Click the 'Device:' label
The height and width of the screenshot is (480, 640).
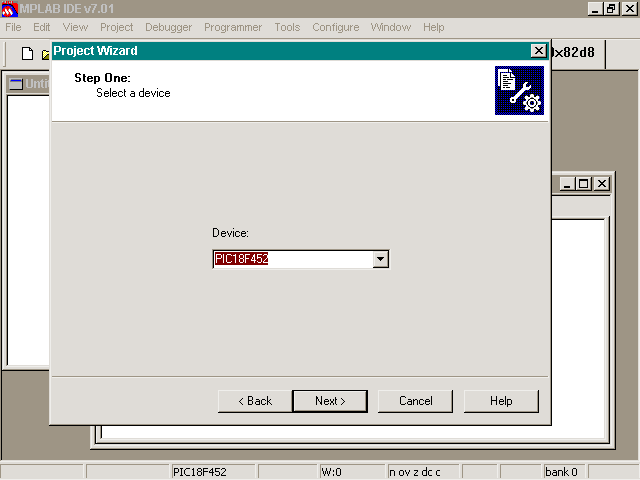[231, 233]
